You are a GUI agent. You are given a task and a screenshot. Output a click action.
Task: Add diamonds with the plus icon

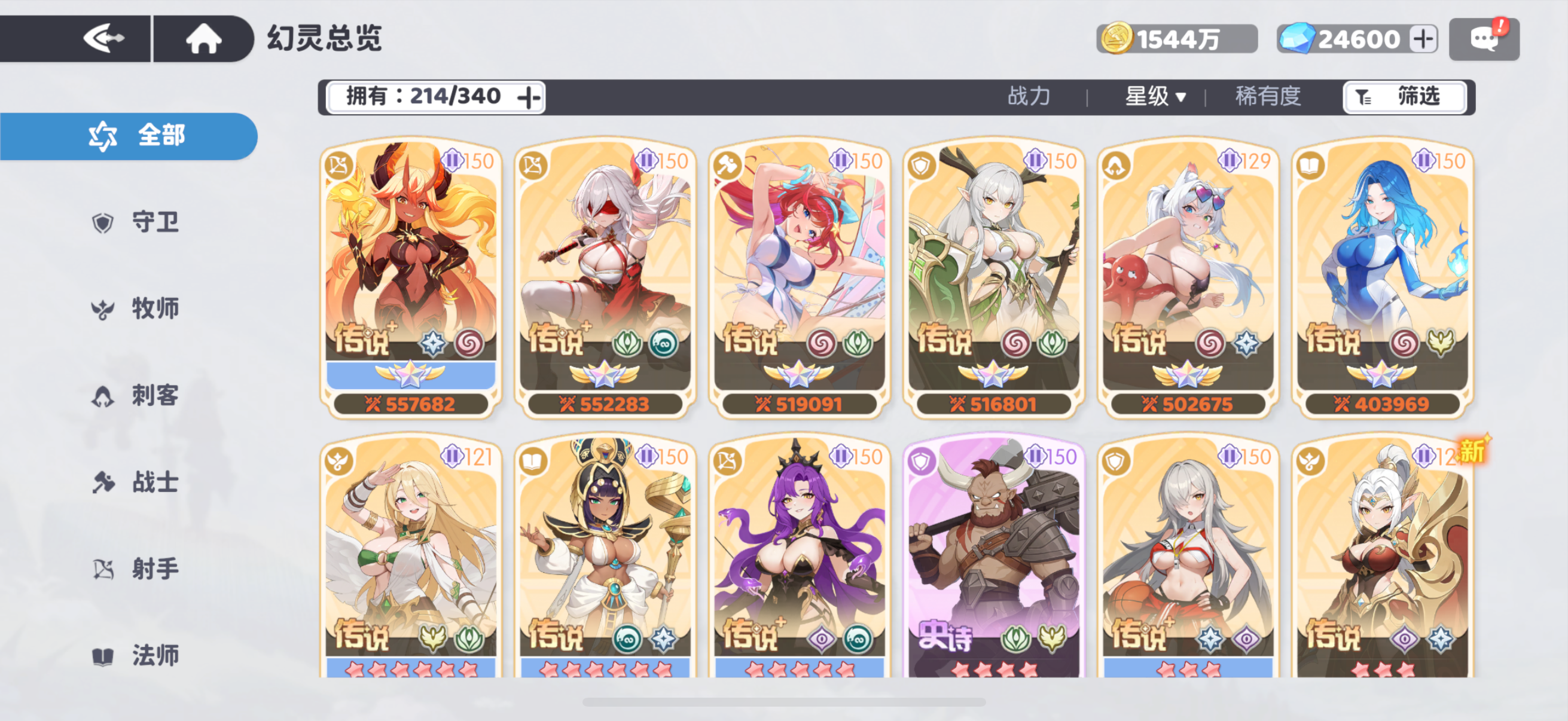coord(1423,39)
